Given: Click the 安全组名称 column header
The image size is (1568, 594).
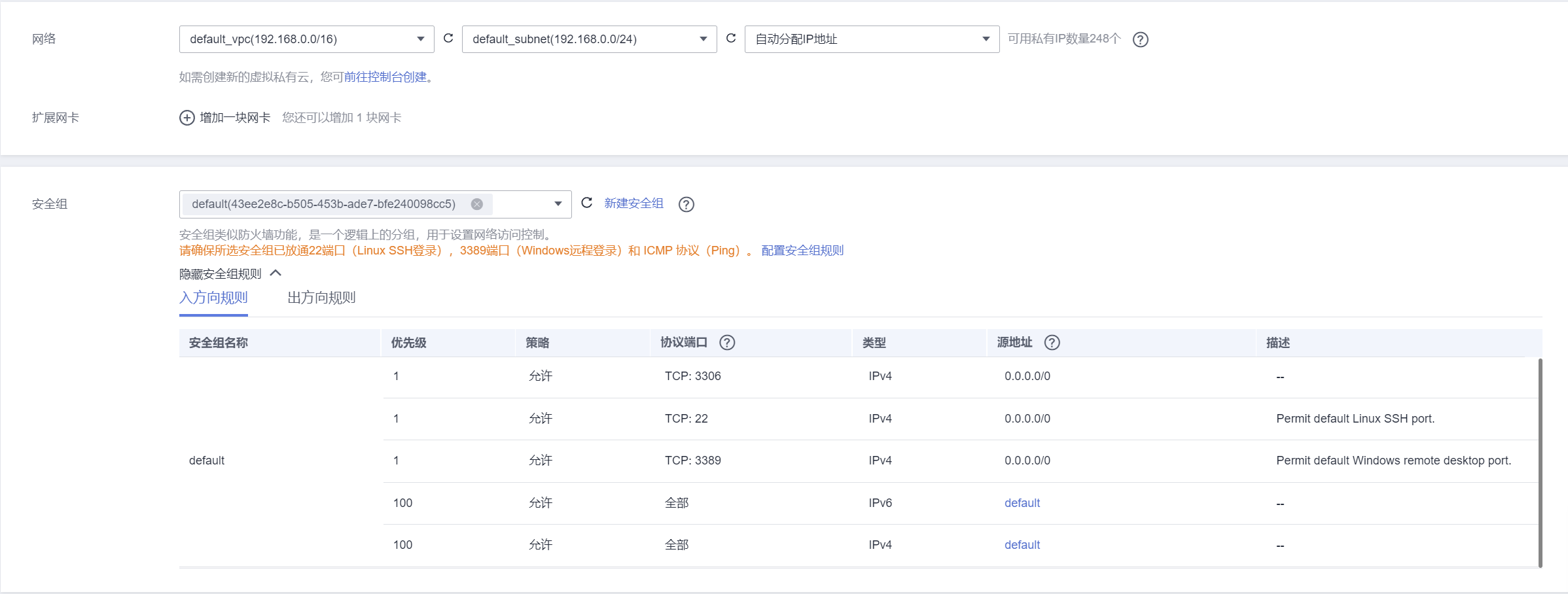Looking at the screenshot, I should [219, 343].
